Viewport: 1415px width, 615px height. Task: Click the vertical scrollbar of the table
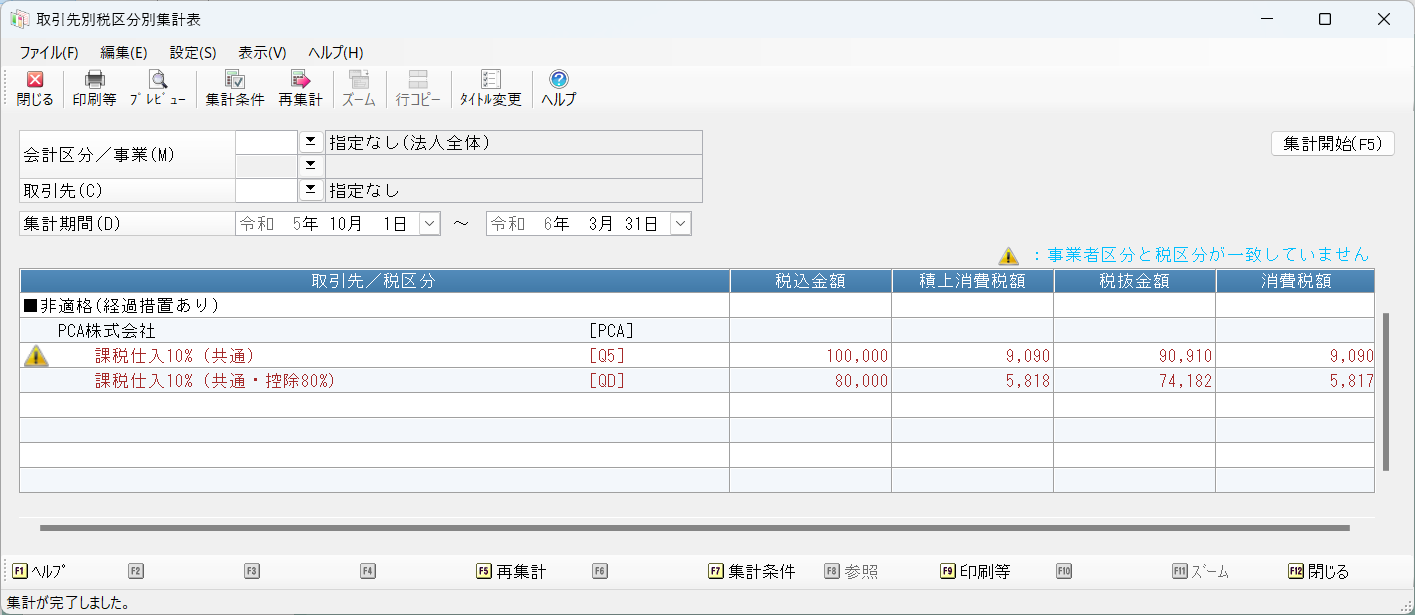pyautogui.click(x=1386, y=390)
